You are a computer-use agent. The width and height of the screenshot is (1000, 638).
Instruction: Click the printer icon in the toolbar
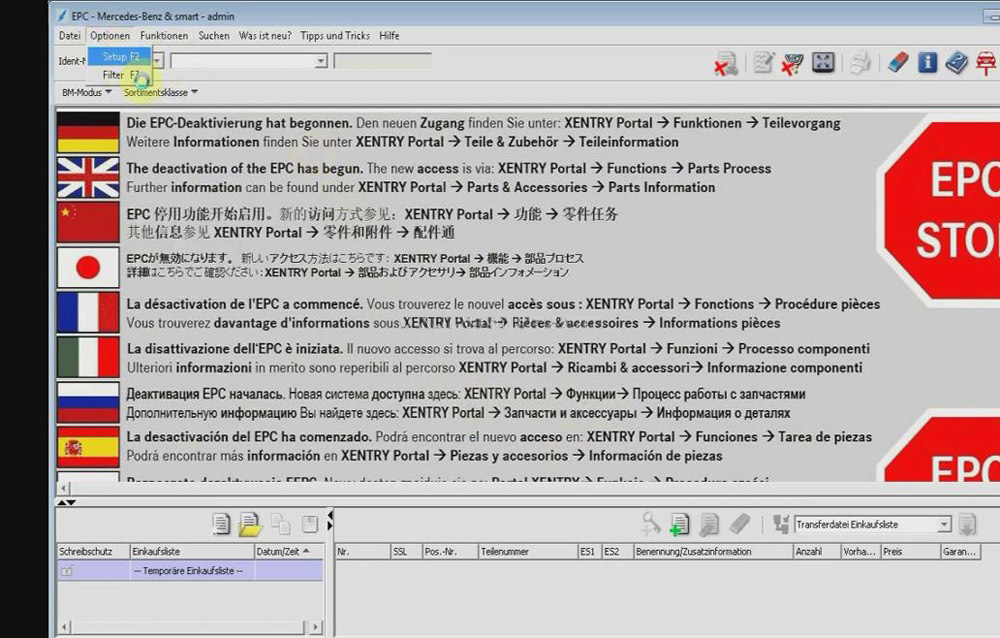point(860,63)
